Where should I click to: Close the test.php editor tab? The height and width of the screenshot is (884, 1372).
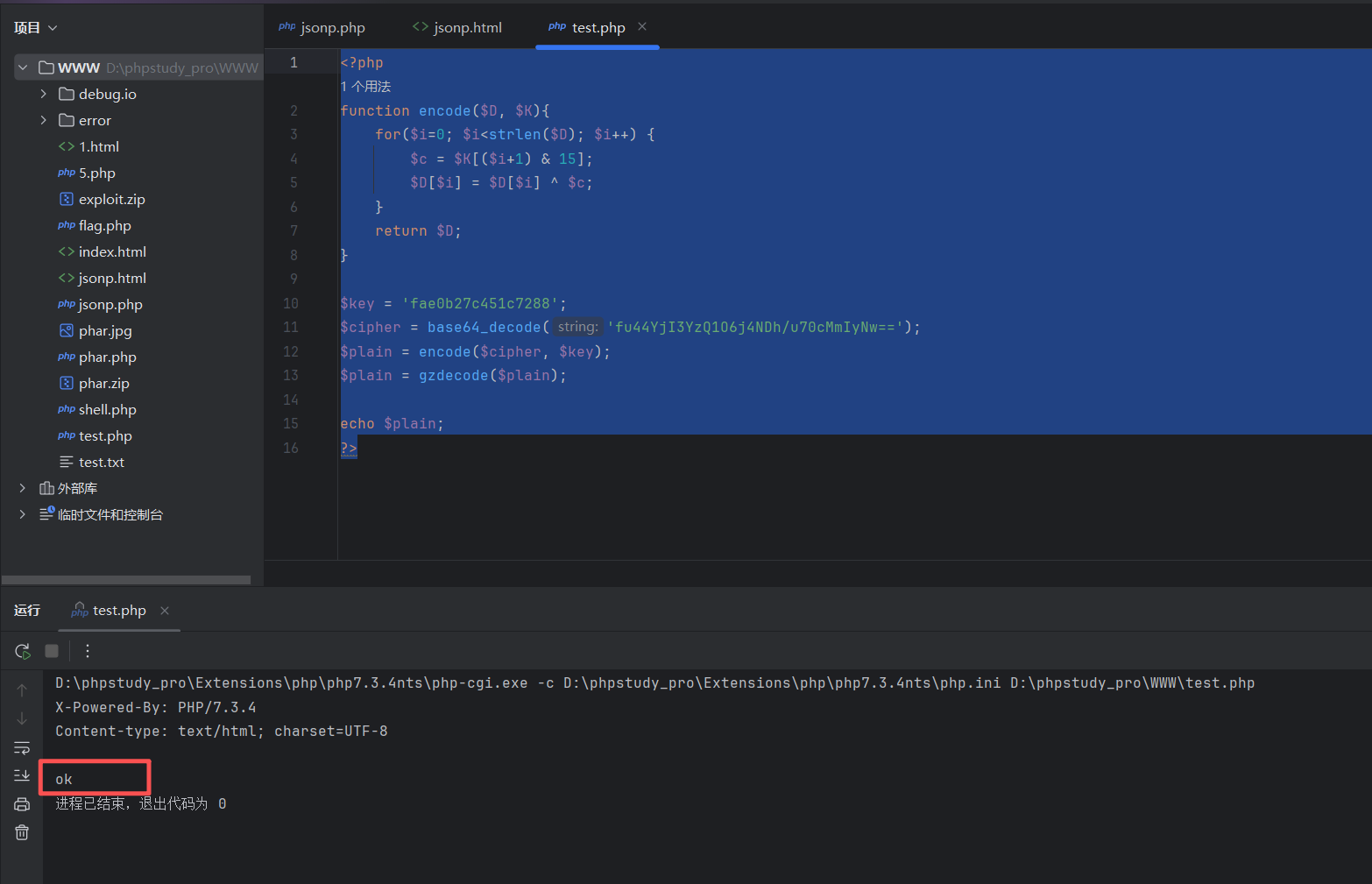coord(642,27)
